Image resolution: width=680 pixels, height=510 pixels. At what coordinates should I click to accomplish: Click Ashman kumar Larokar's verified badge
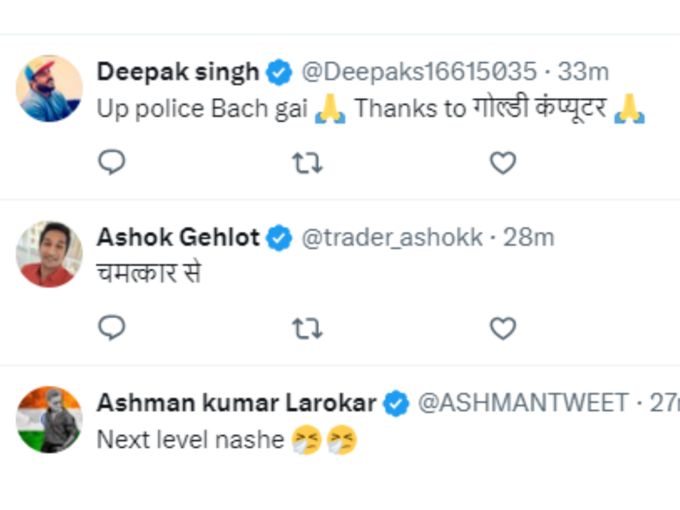click(x=396, y=403)
